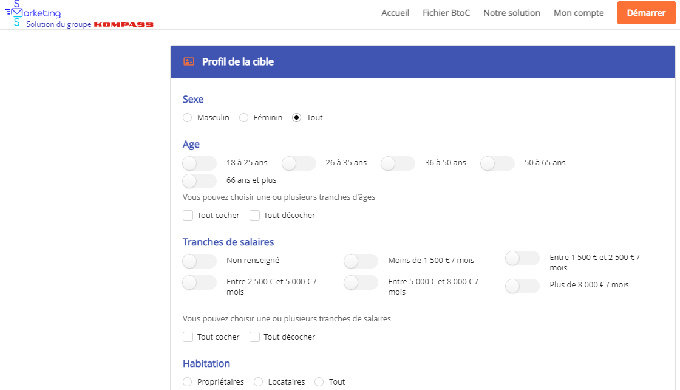This screenshot has height=390, width=680.
Task: Open Mon compte in the navigation
Action: click(579, 13)
